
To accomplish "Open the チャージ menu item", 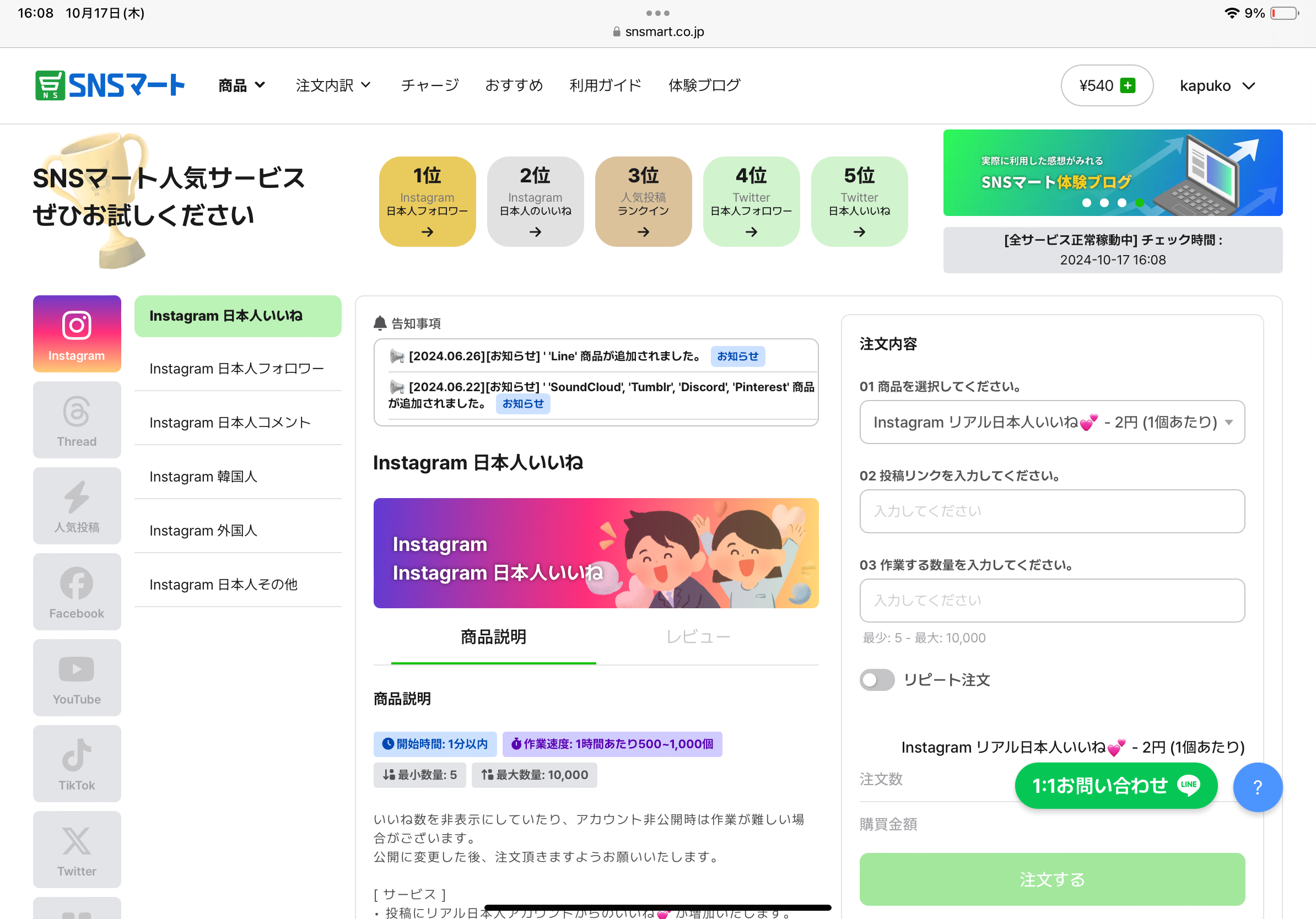I will [430, 85].
